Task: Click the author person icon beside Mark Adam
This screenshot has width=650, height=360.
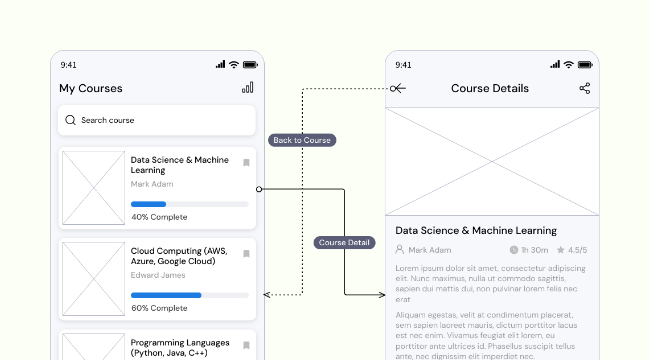Action: click(400, 249)
